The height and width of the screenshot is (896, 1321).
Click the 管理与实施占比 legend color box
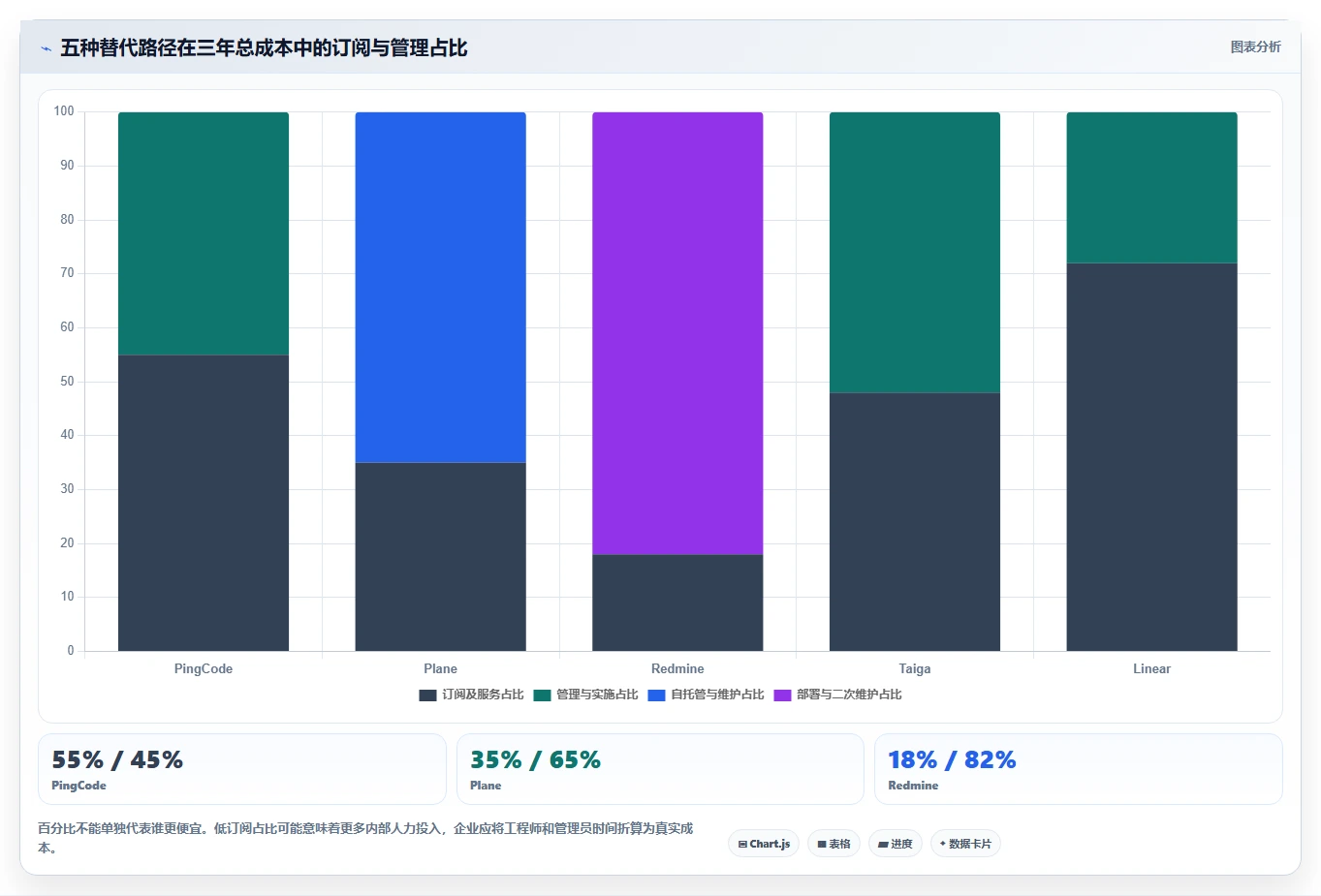(542, 695)
